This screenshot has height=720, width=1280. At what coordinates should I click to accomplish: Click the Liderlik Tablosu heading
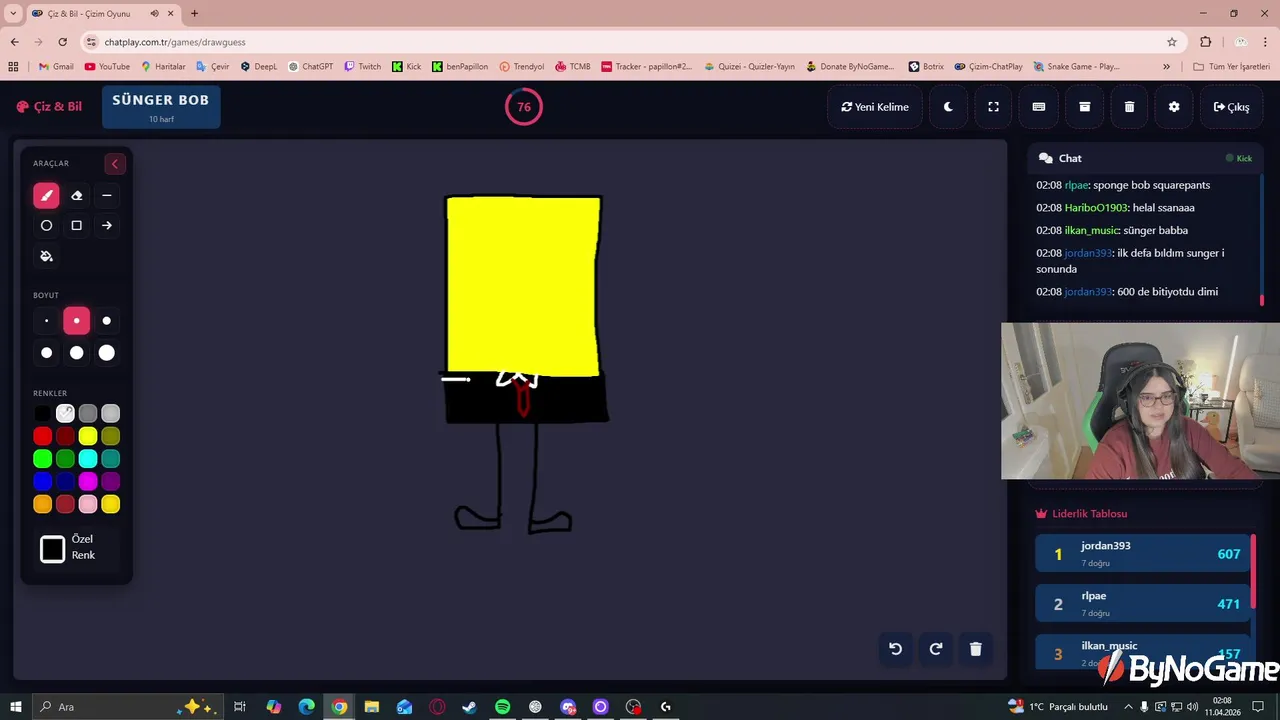1081,514
